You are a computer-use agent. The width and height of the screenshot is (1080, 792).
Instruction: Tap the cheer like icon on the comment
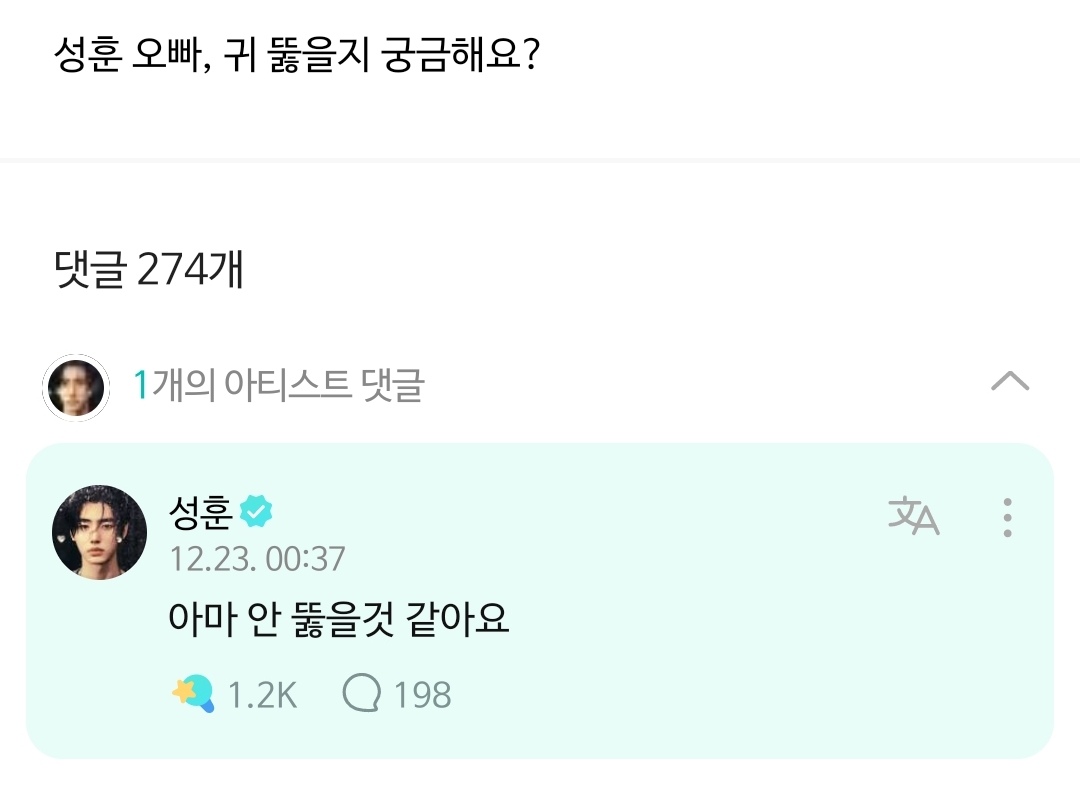193,693
